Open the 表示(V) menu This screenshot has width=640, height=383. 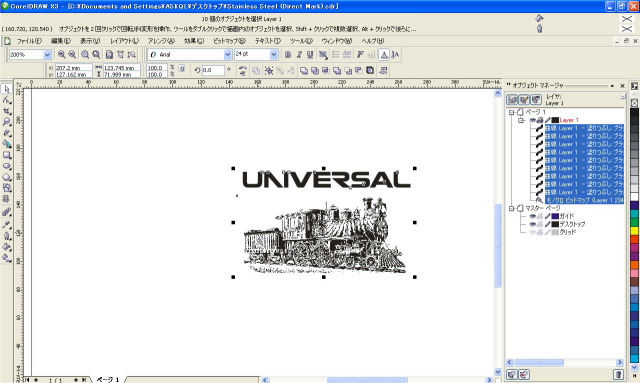[90, 41]
